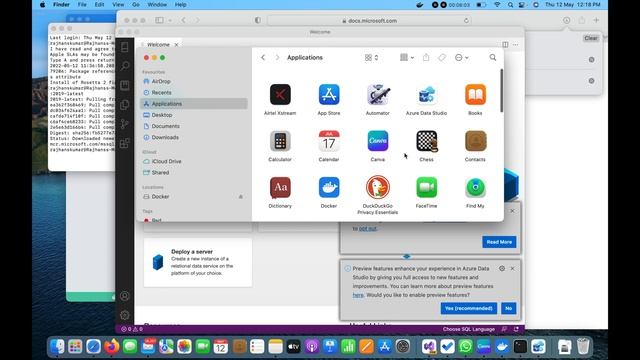The image size is (640, 360).
Task: Select the Calendar app in Applications folder
Action: [329, 141]
